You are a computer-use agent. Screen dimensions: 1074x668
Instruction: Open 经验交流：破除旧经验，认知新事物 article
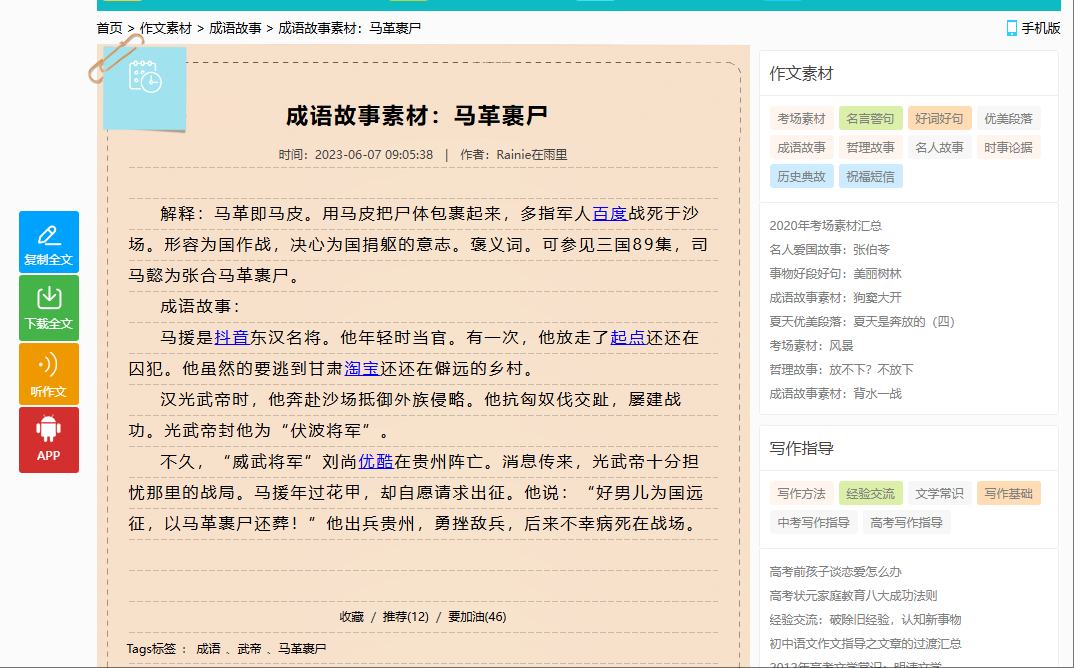click(x=865, y=619)
